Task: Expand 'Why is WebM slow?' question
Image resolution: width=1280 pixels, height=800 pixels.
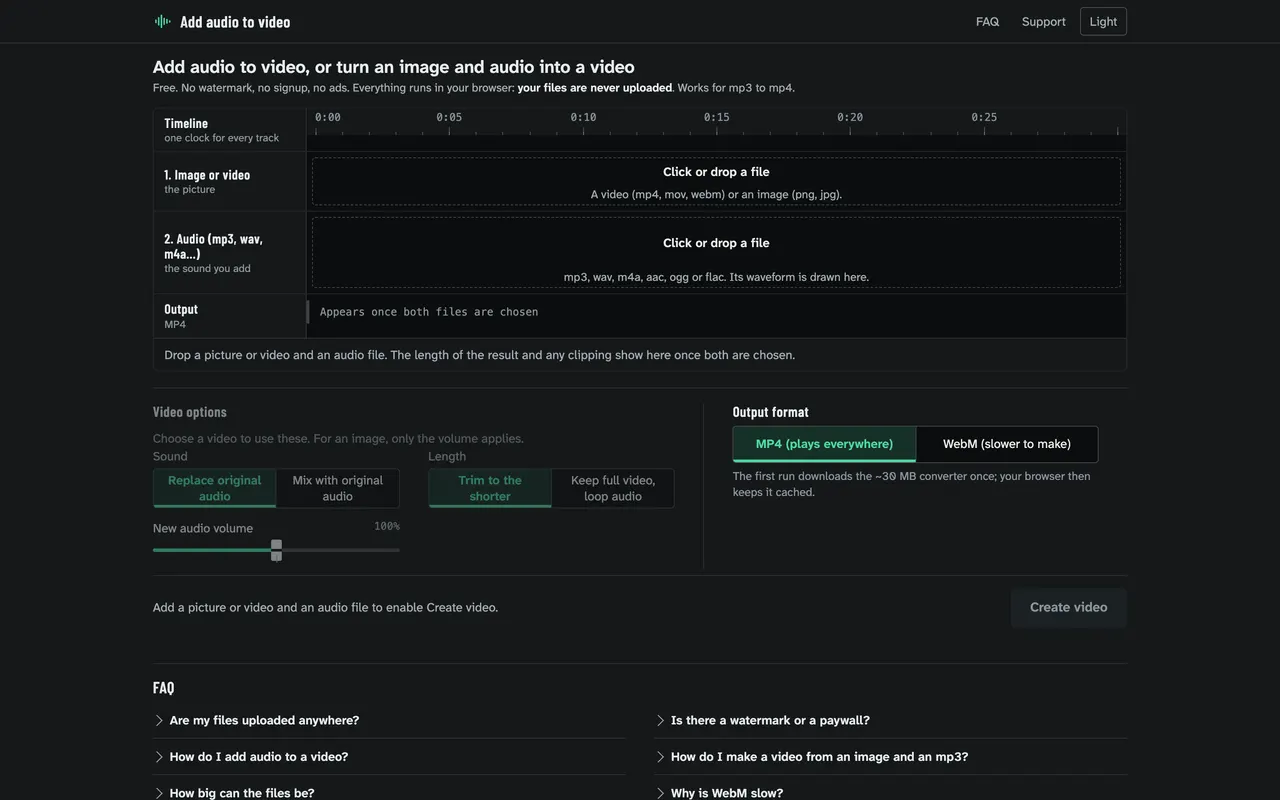Action: click(890, 793)
